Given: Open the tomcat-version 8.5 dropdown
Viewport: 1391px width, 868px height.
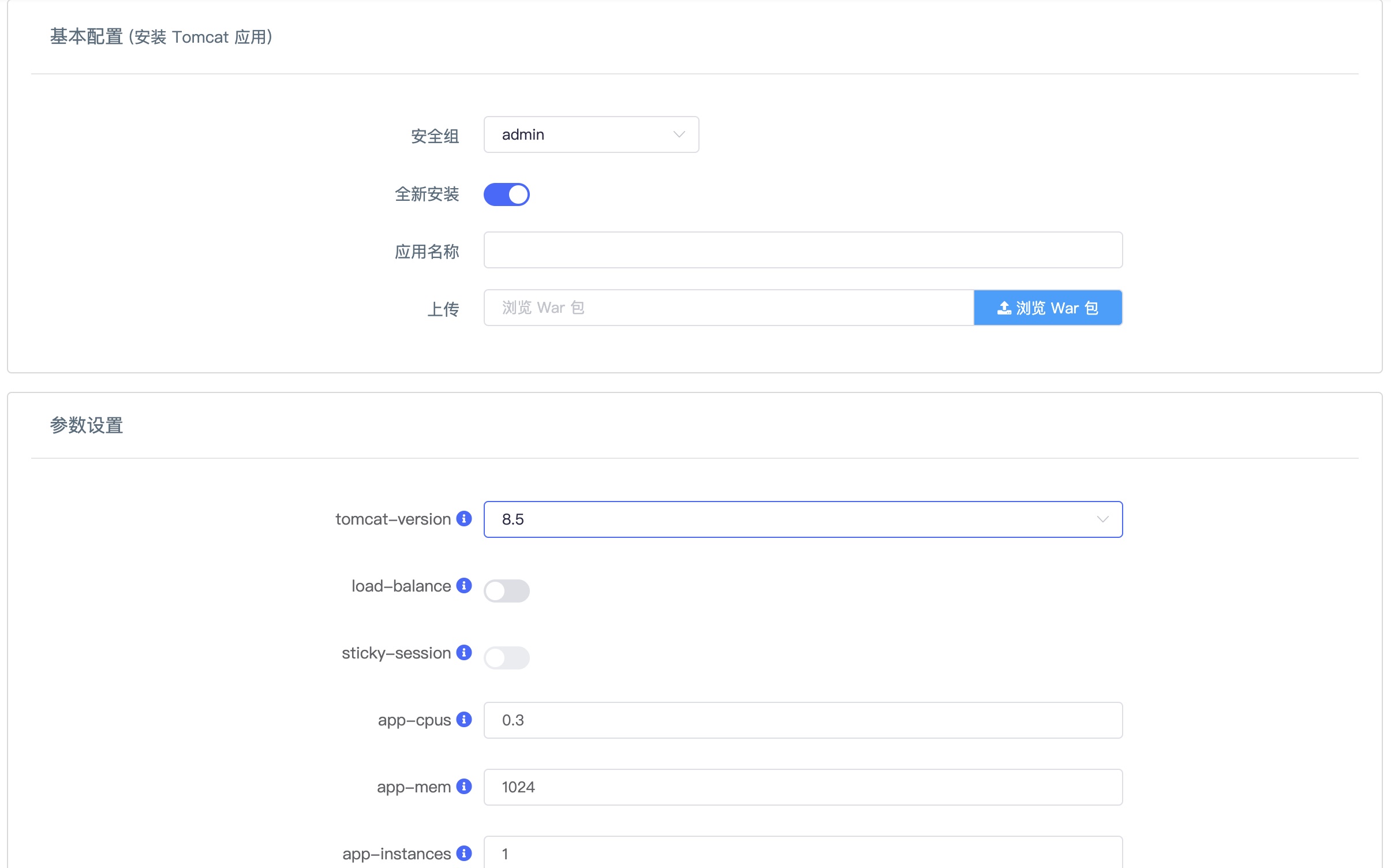Looking at the screenshot, I should (803, 519).
